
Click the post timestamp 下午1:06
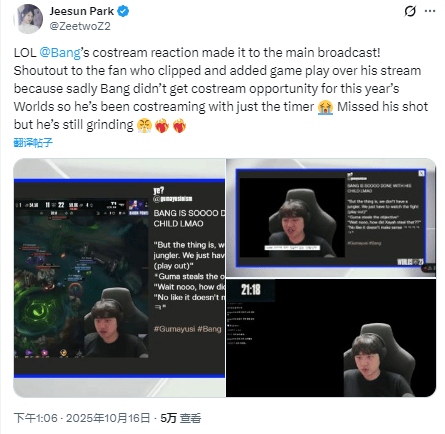coord(35,418)
